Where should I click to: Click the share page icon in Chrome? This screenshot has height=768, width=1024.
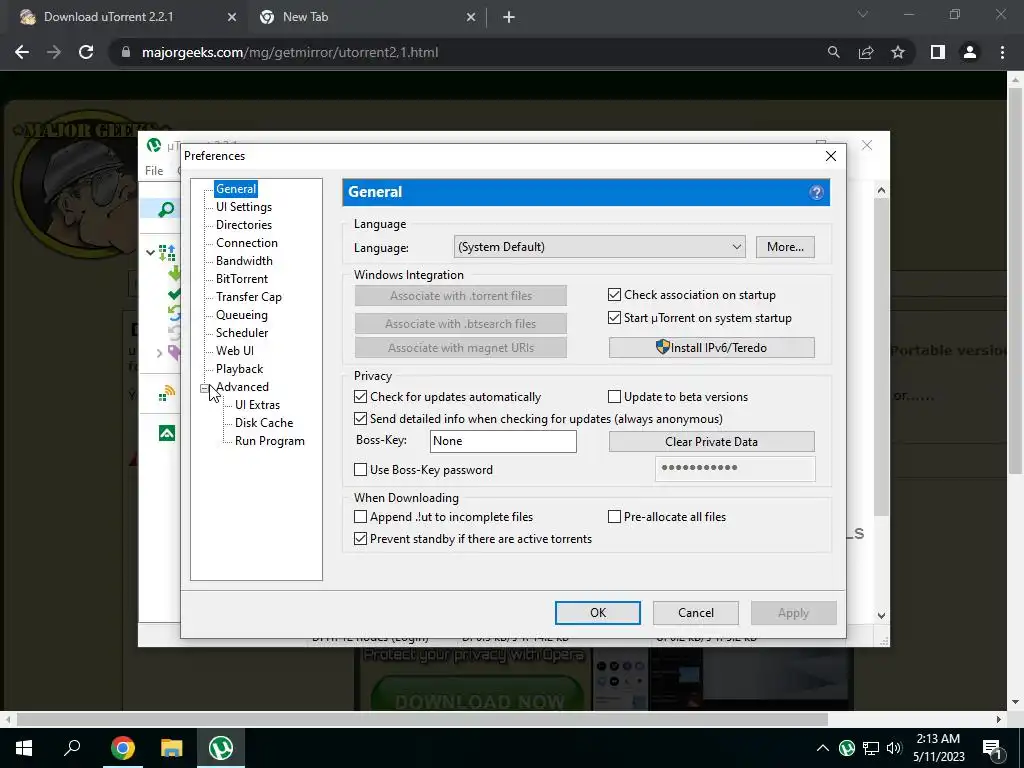click(866, 52)
